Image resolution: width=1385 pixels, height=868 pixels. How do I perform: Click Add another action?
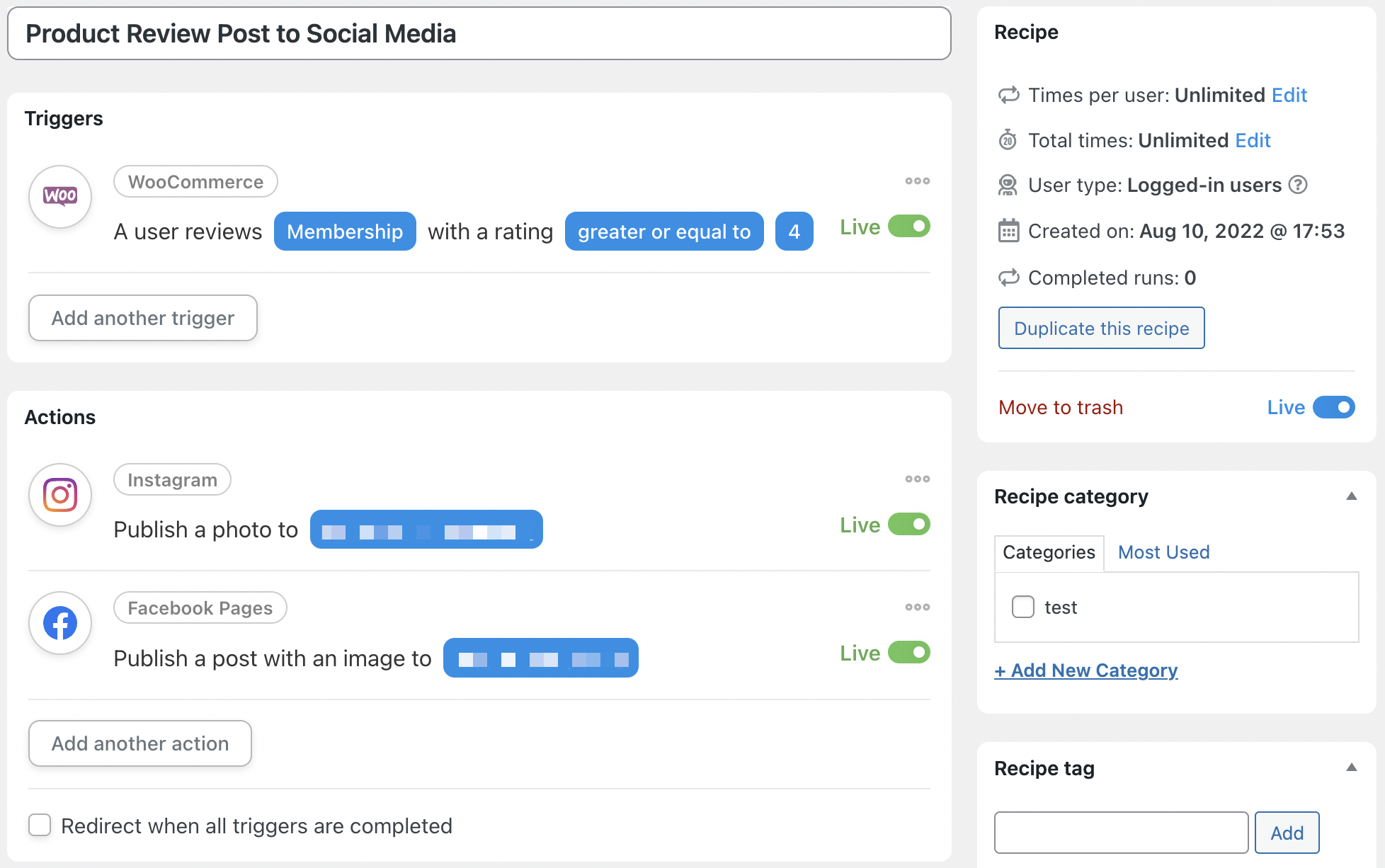tap(140, 743)
